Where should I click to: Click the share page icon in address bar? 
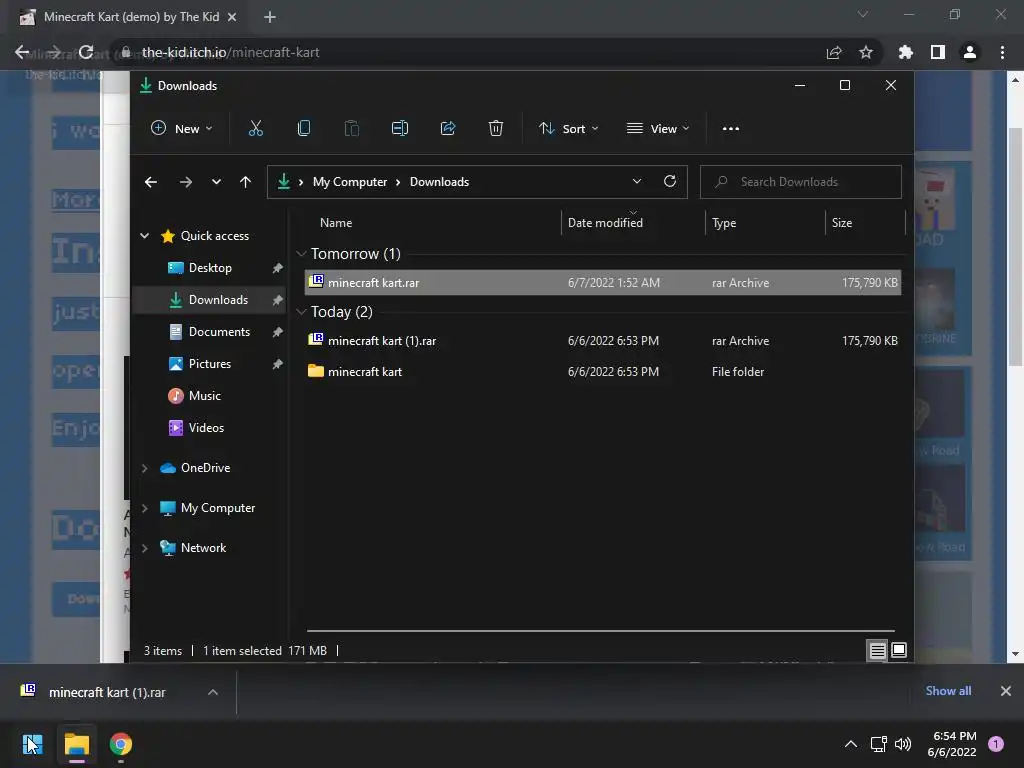click(x=834, y=52)
